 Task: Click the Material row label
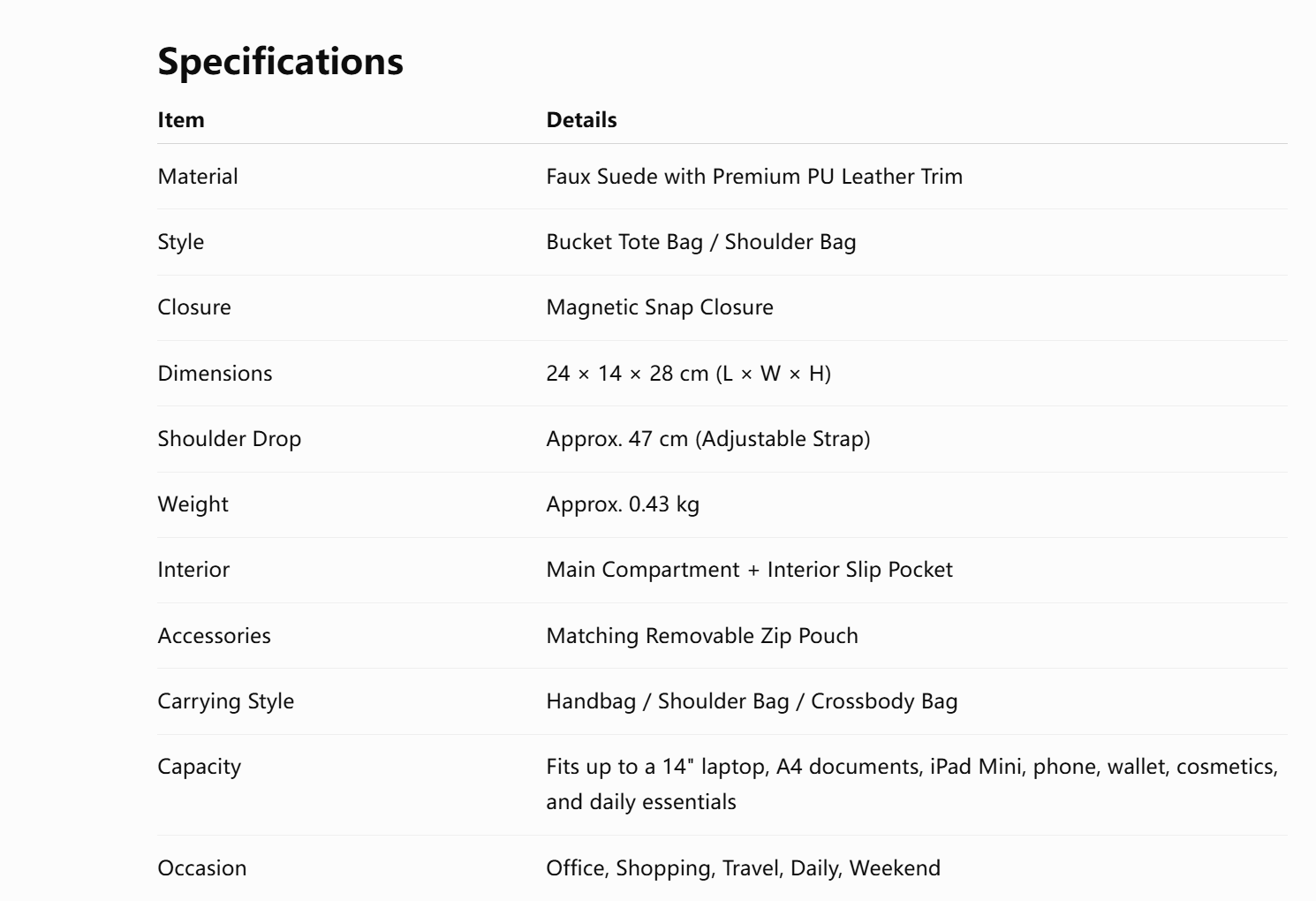pyautogui.click(x=198, y=177)
